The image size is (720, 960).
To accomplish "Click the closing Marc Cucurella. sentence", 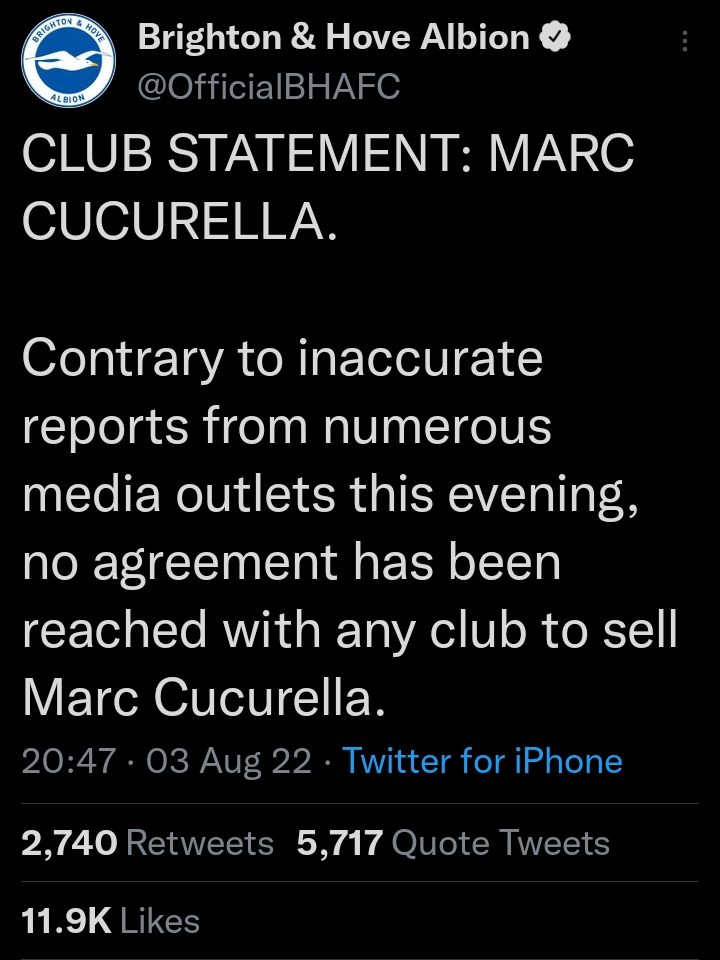I will [x=204, y=699].
